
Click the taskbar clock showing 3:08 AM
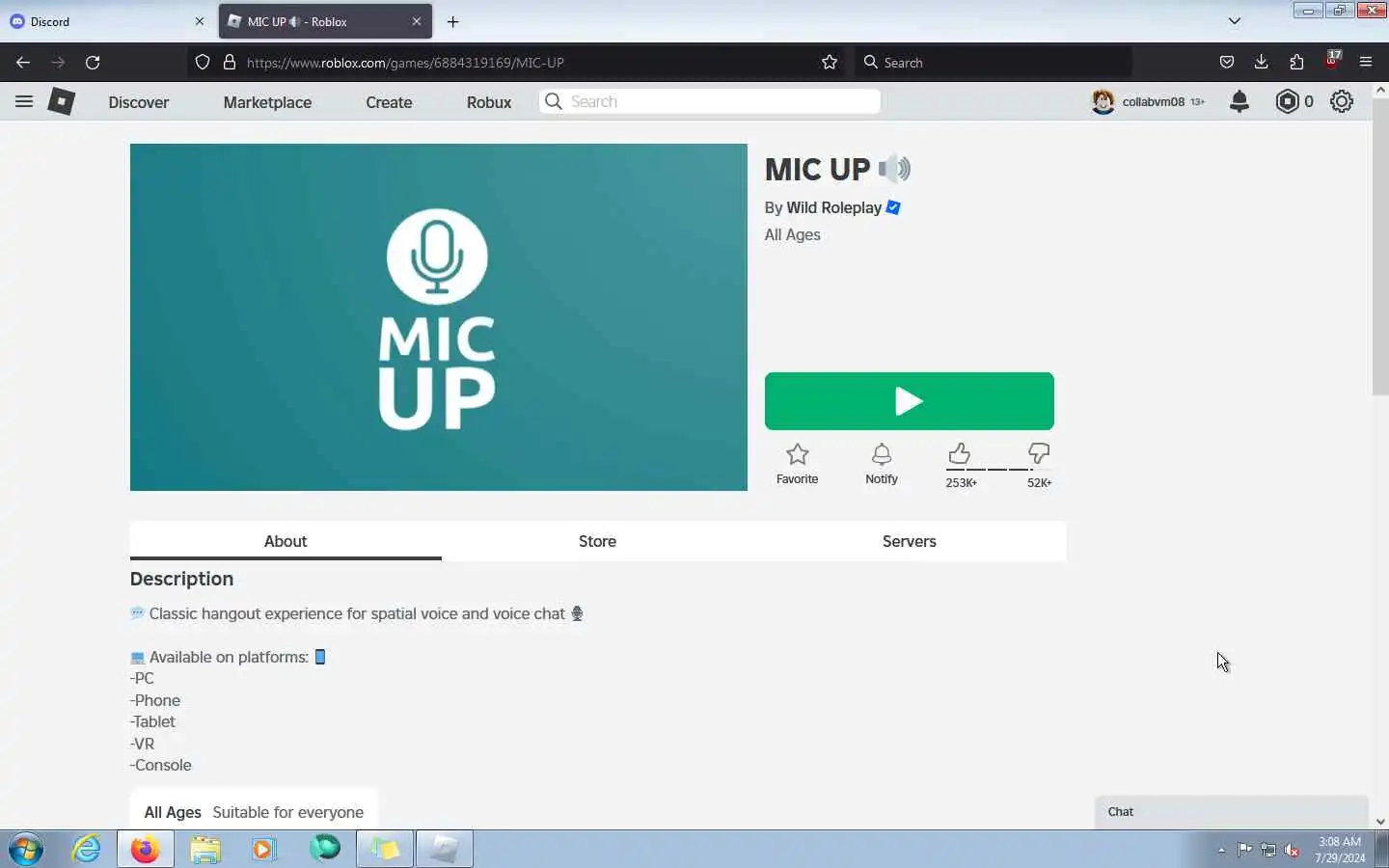click(x=1340, y=850)
